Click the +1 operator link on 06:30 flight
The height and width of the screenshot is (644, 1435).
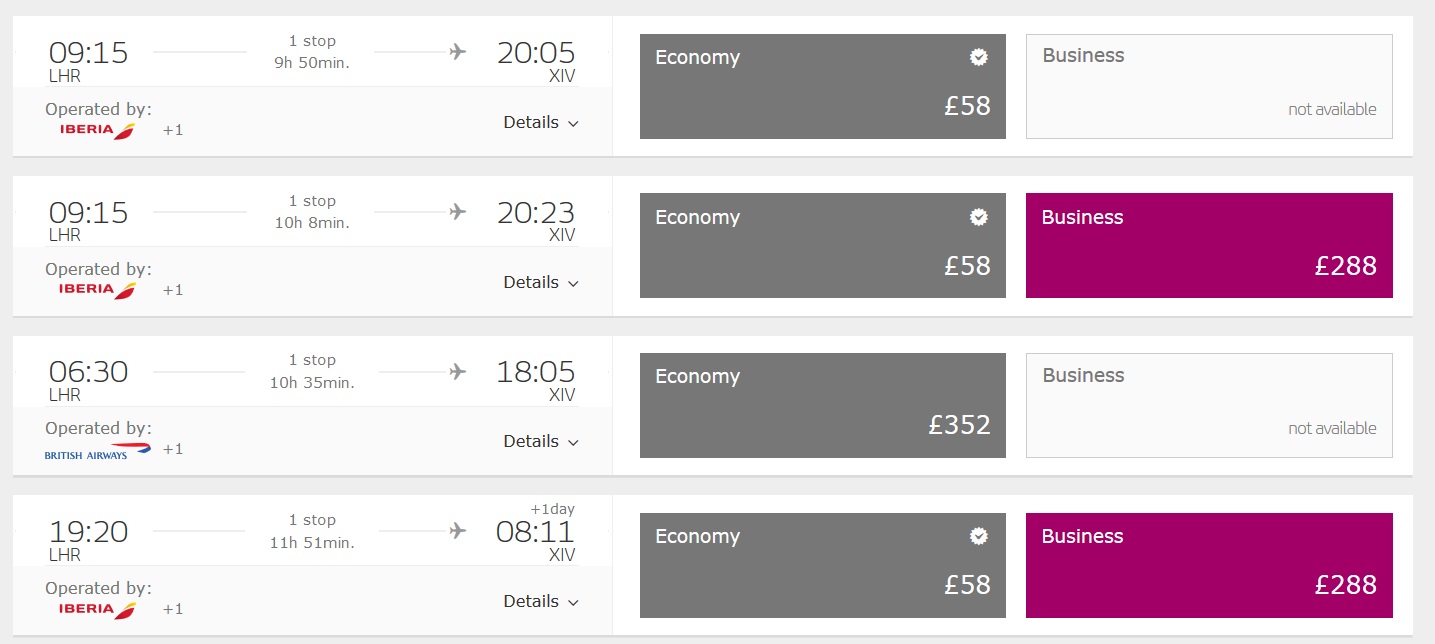173,449
